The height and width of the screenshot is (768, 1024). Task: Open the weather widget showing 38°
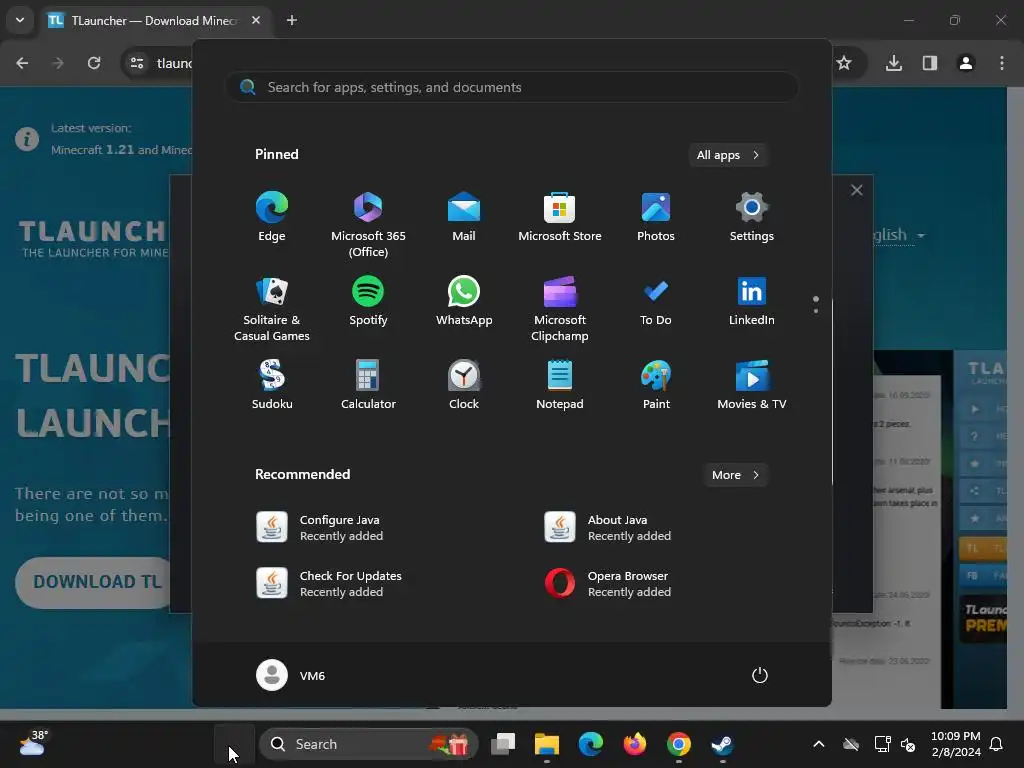pyautogui.click(x=33, y=743)
